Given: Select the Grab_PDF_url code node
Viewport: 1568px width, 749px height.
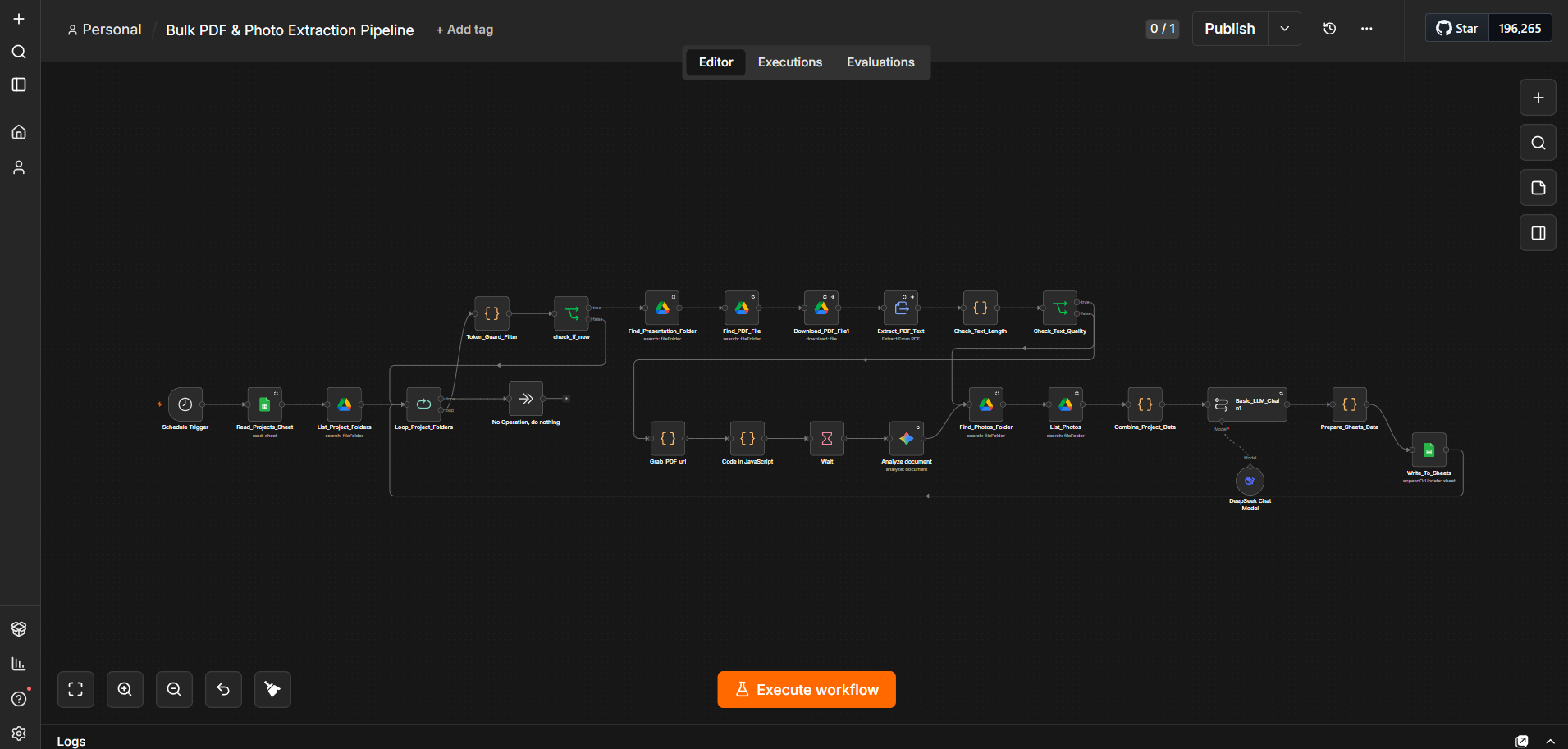Looking at the screenshot, I should point(668,439).
